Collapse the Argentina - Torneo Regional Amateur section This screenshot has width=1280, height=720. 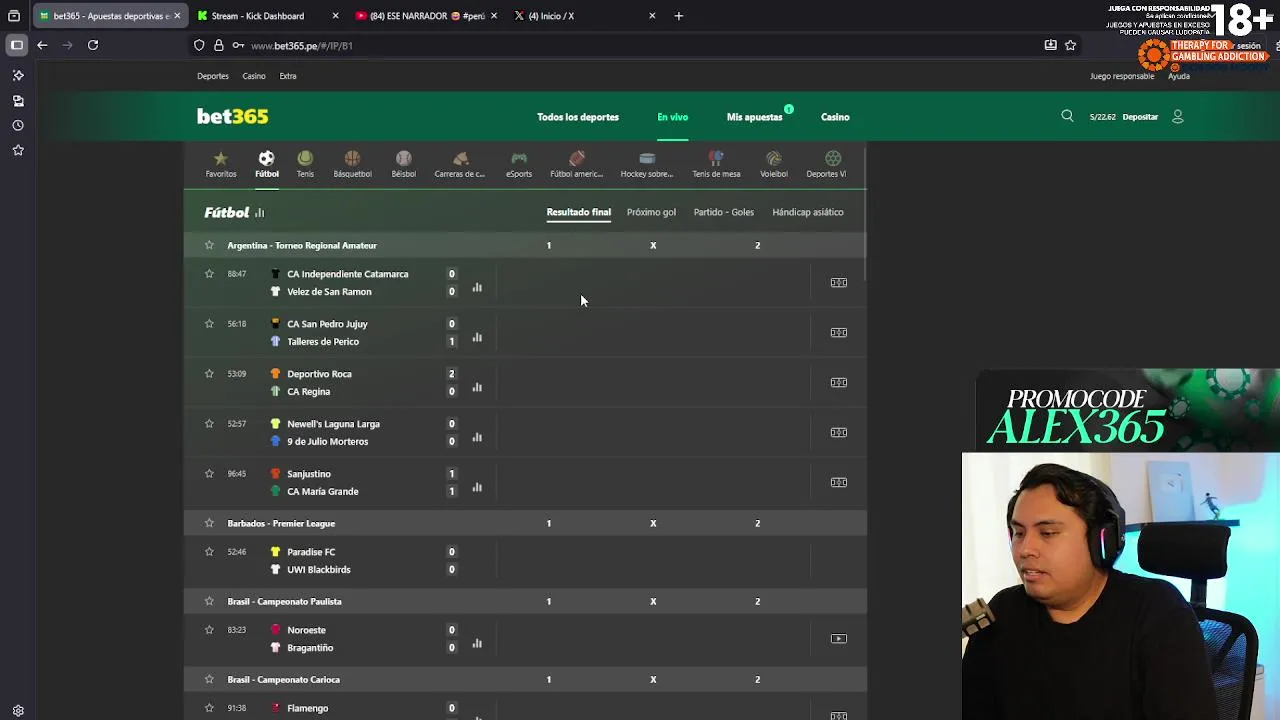[302, 245]
